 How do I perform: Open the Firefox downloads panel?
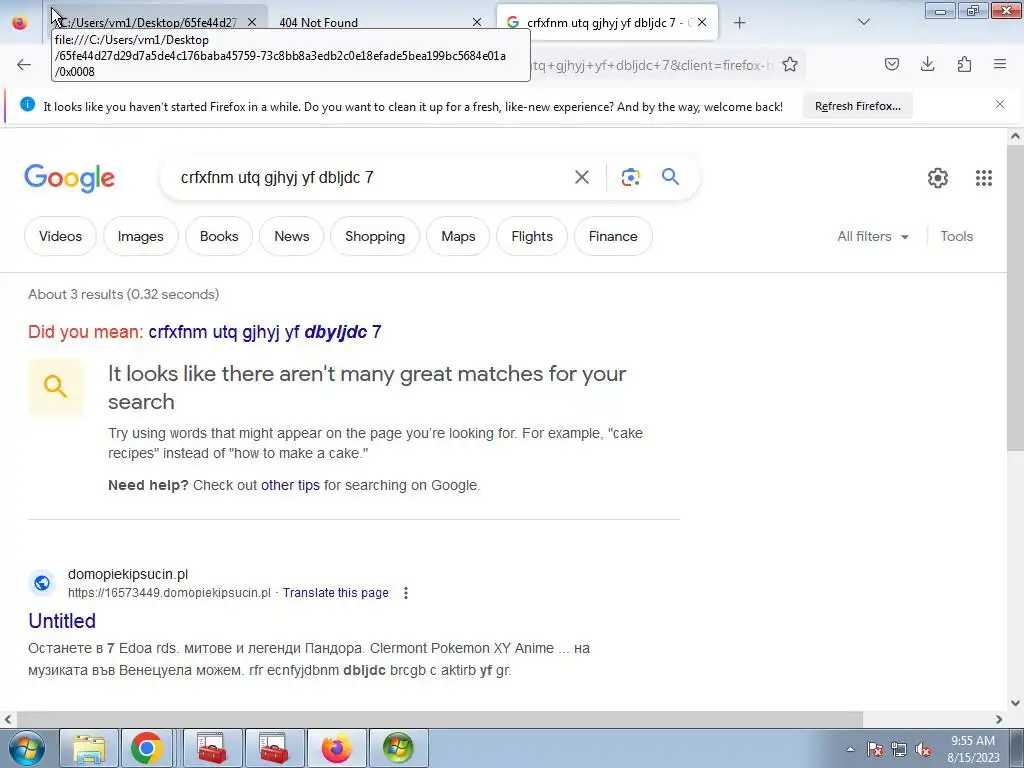[927, 64]
